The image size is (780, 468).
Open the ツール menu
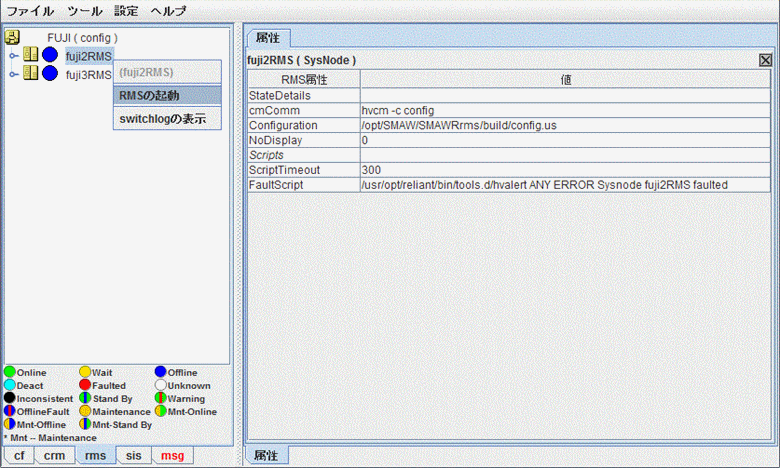[x=85, y=10]
